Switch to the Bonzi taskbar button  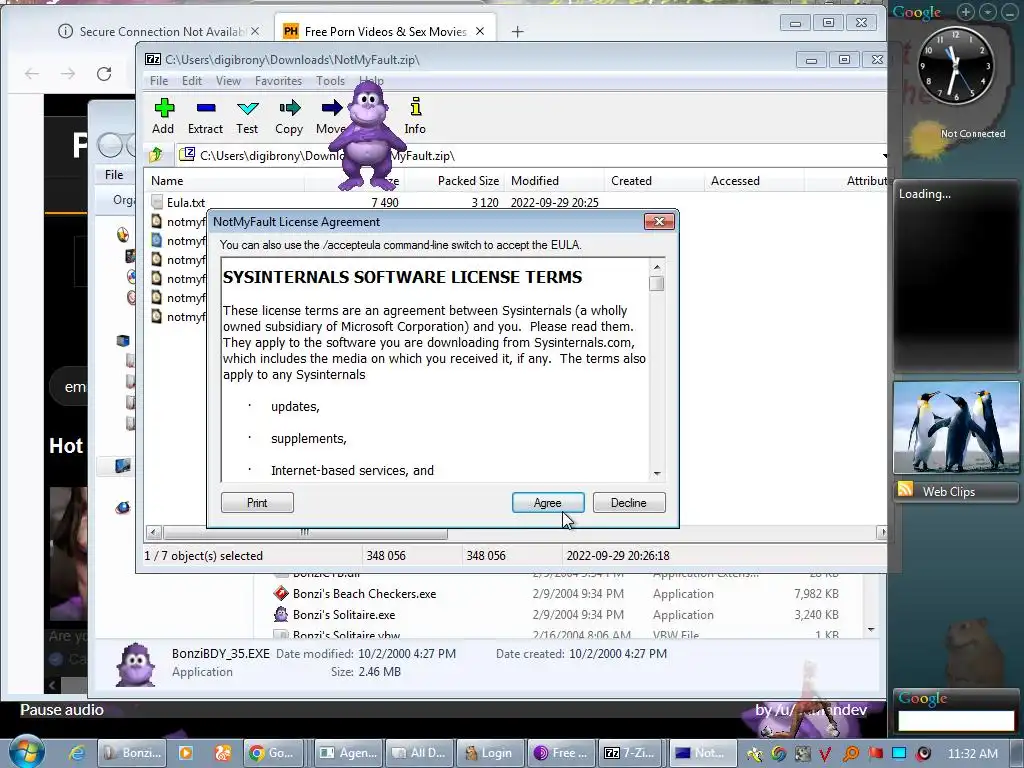click(x=133, y=753)
